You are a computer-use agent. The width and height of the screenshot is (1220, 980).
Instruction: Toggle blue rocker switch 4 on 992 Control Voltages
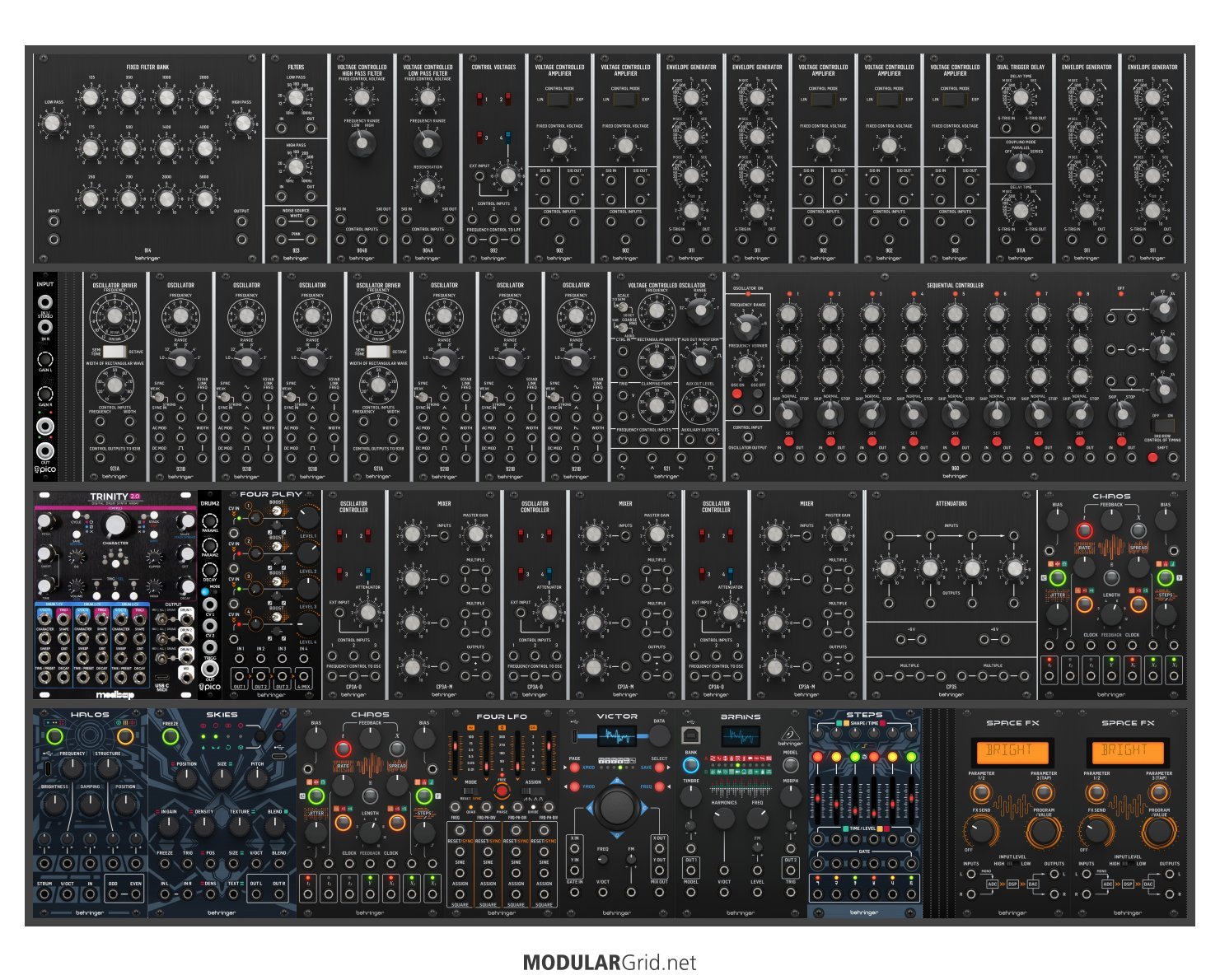[507, 137]
